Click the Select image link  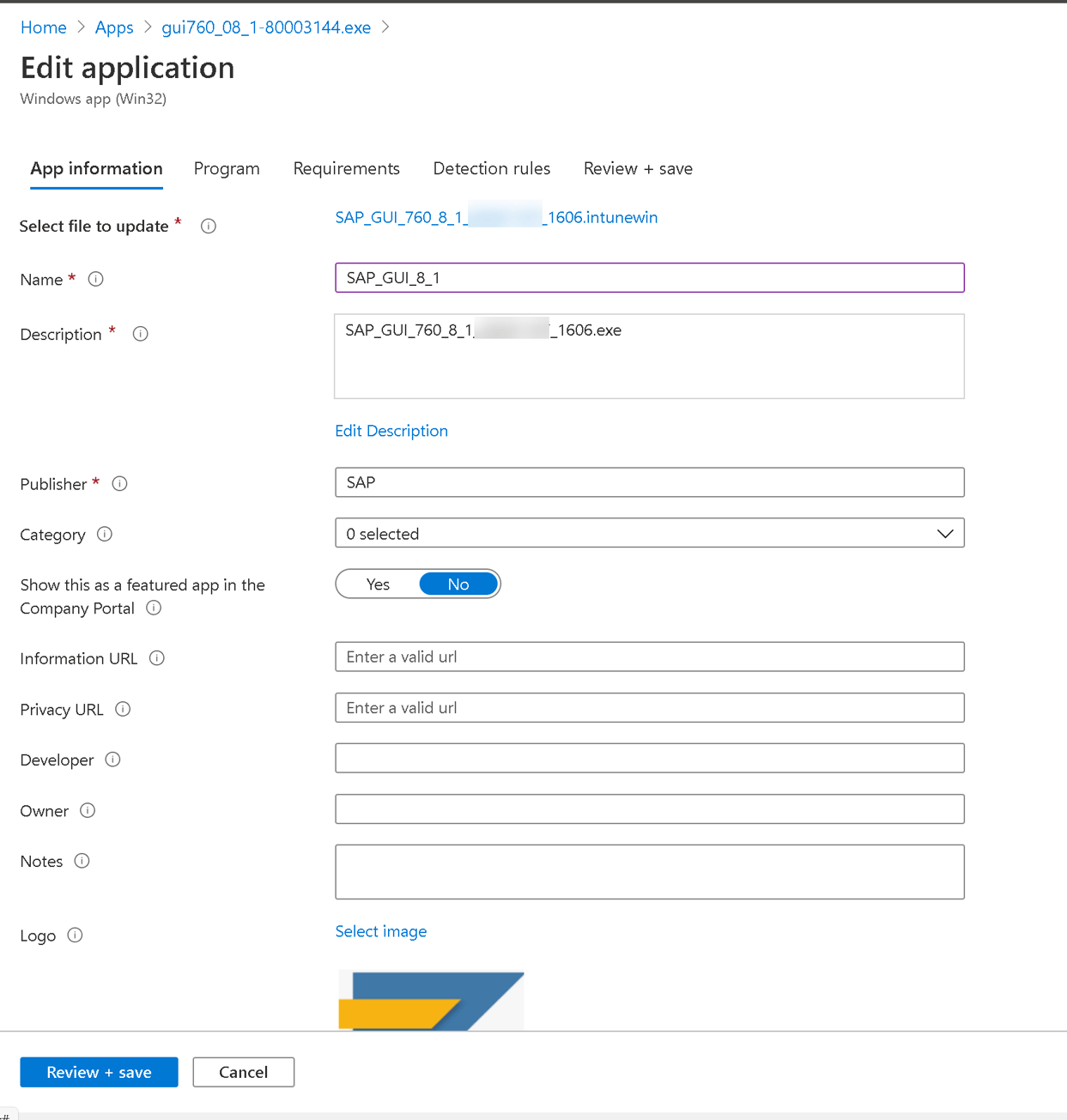click(x=381, y=931)
